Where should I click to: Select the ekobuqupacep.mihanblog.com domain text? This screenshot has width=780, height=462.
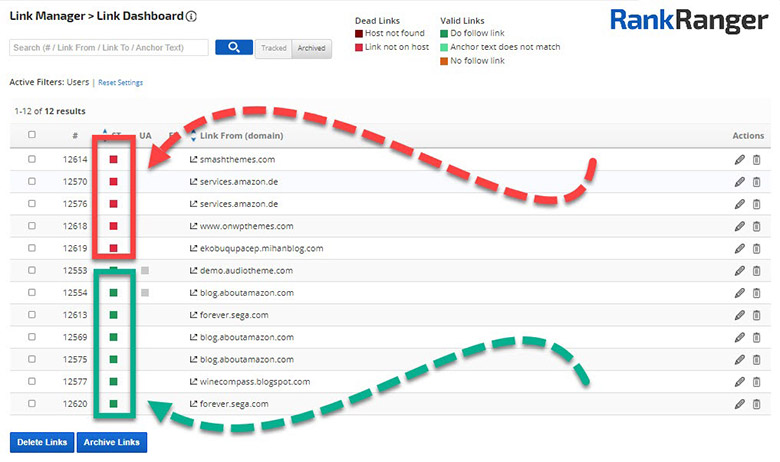click(x=261, y=248)
